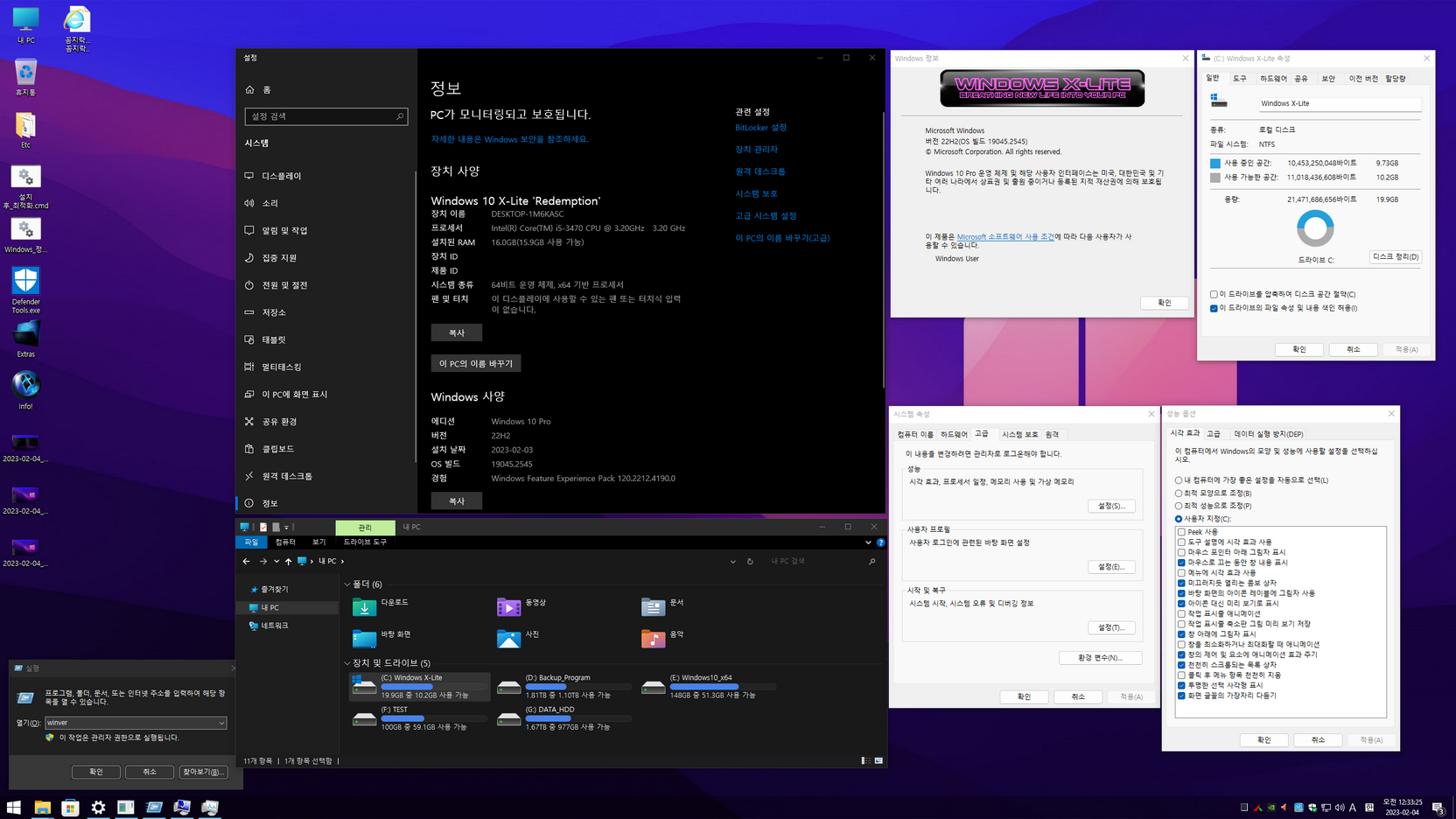Image resolution: width=1456 pixels, height=819 pixels.
Task: Click the (C:) Windows X-Lite usage bar
Action: tap(434, 687)
